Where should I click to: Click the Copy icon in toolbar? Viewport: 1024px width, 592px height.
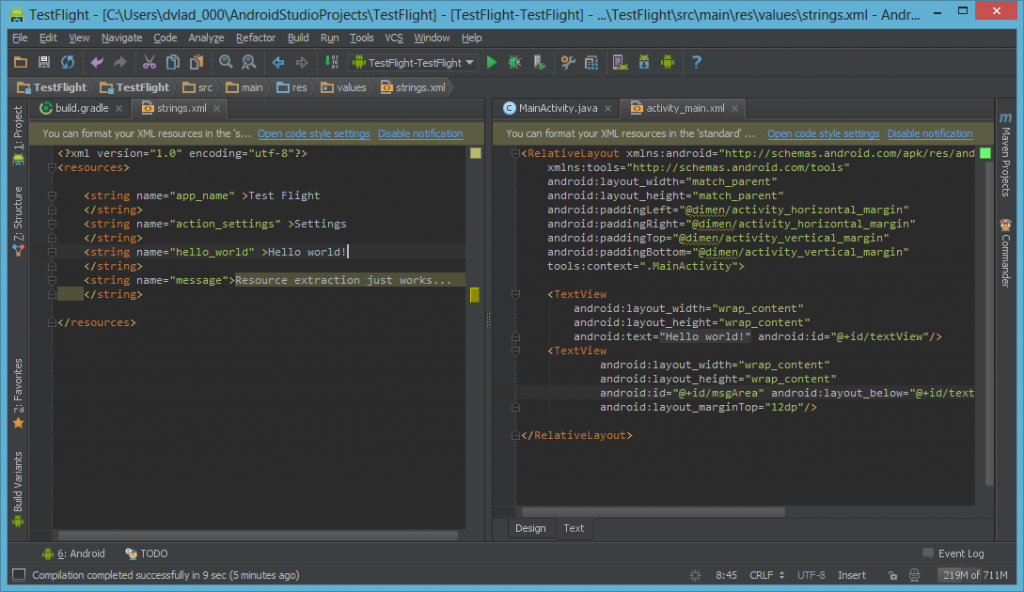click(173, 63)
